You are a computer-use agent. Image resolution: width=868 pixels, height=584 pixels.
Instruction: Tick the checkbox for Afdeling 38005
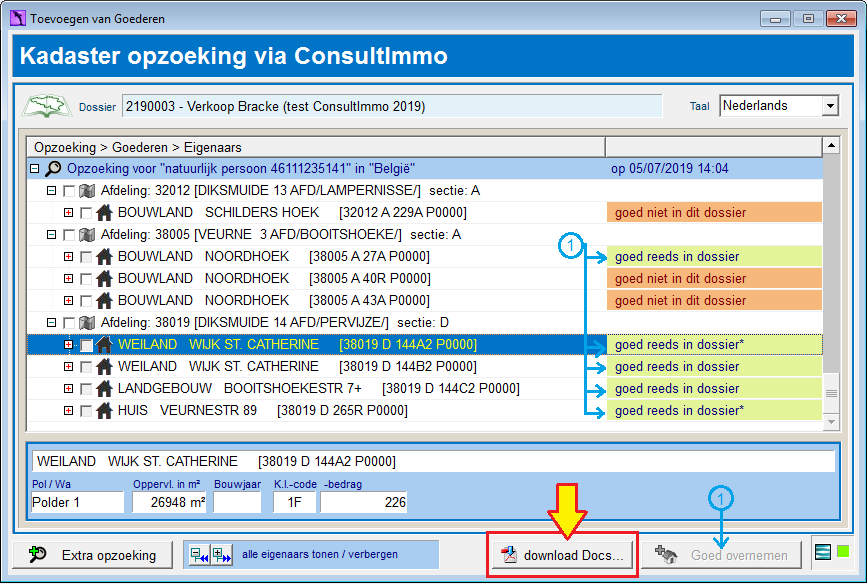click(69, 235)
